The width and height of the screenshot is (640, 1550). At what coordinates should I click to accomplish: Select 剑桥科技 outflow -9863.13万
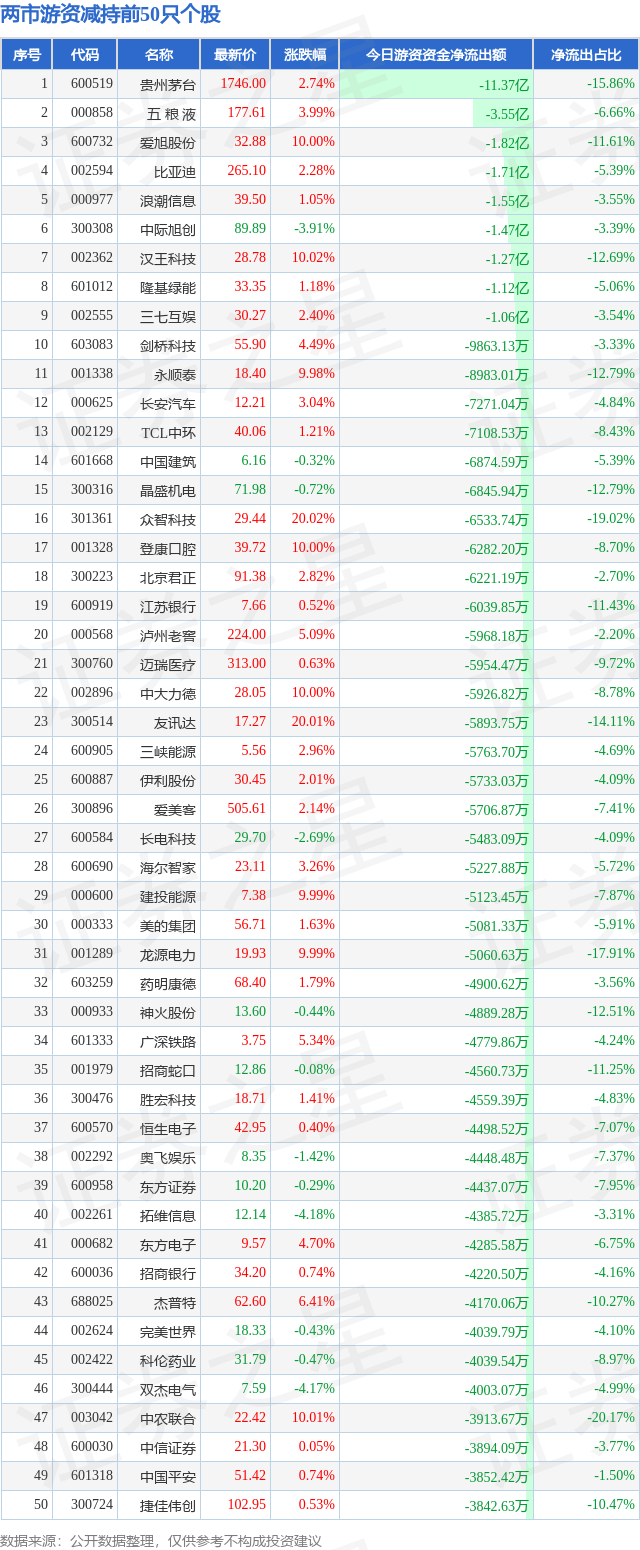[497, 346]
